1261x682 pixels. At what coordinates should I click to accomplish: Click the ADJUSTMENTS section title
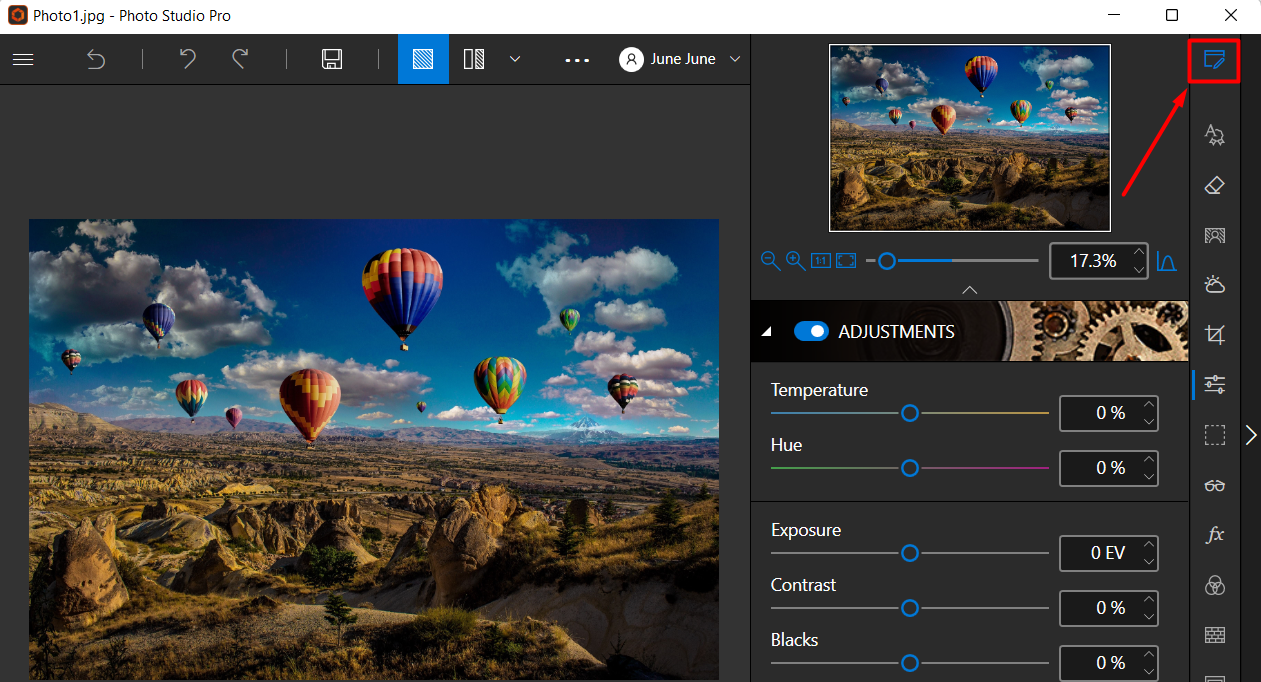pyautogui.click(x=896, y=332)
